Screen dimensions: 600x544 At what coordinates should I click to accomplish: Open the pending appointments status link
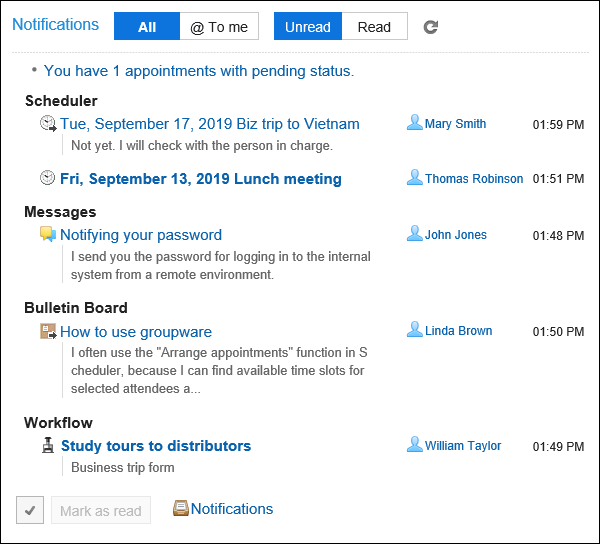(199, 71)
